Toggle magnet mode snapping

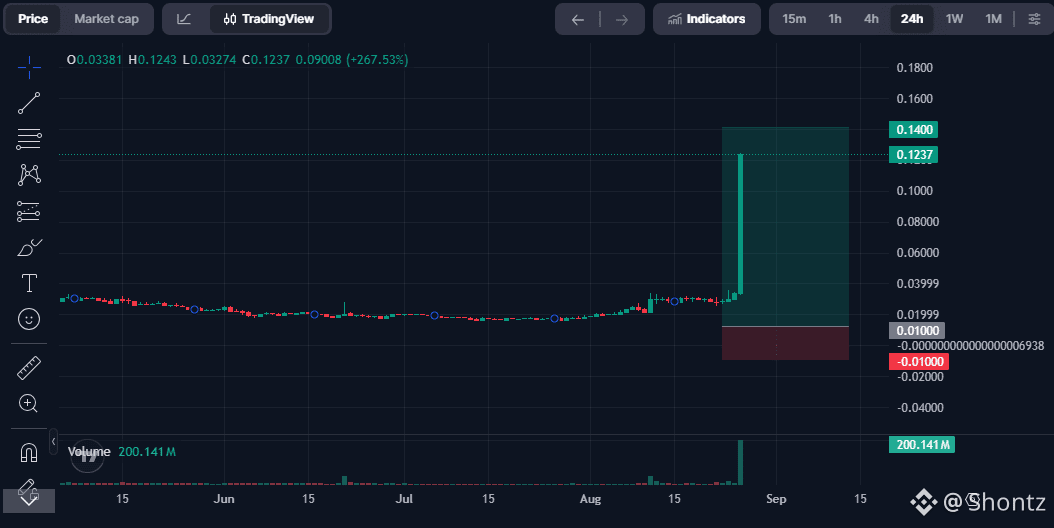29,453
